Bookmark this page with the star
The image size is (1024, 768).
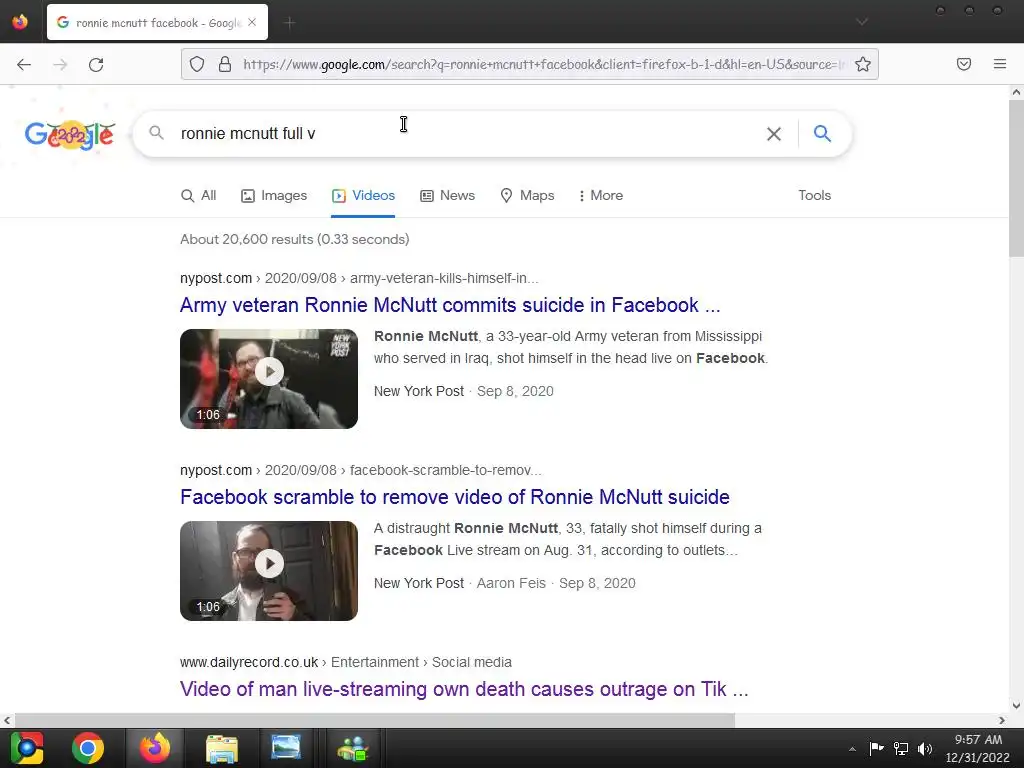pos(863,64)
